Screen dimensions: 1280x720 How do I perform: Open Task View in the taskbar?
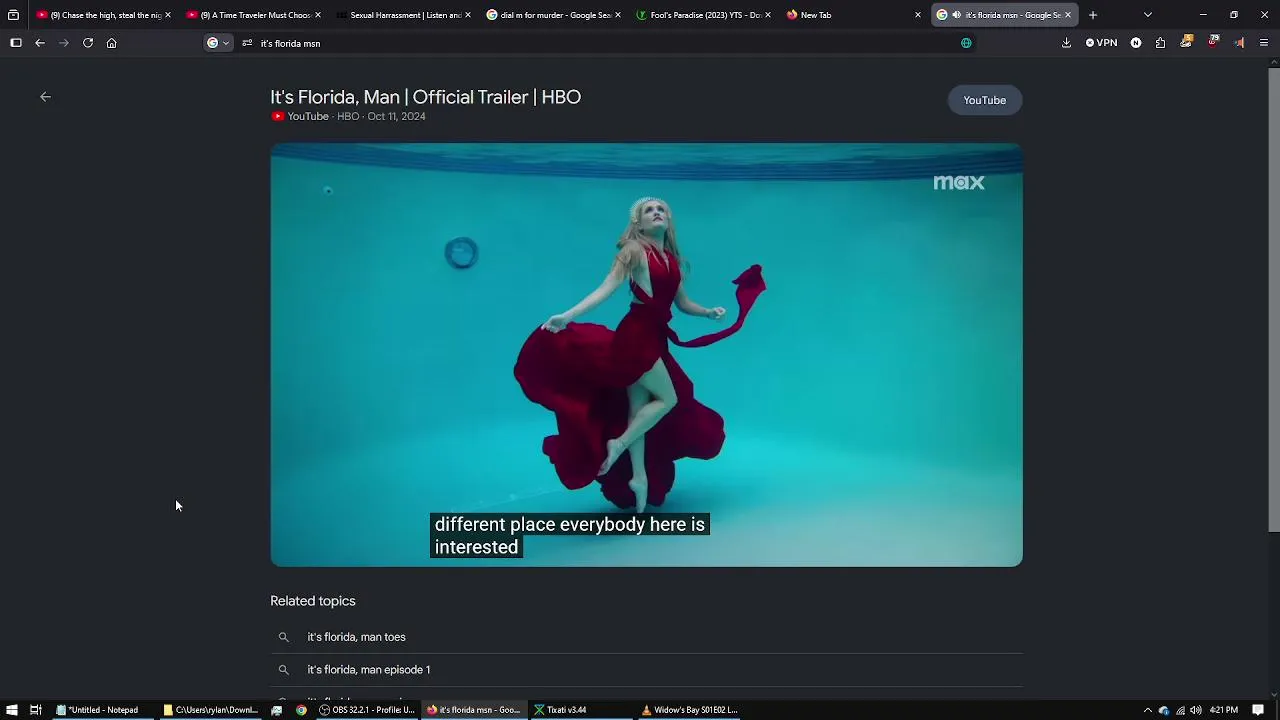[x=35, y=710]
